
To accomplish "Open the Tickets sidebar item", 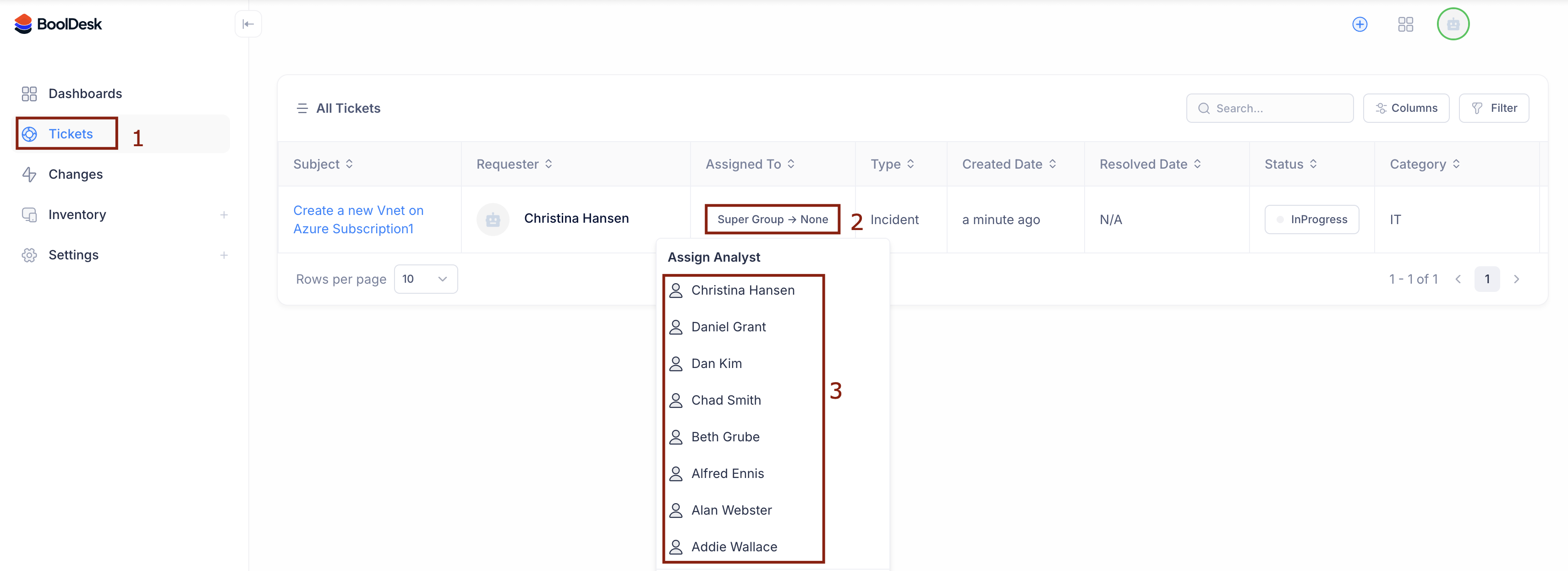I will click(x=70, y=134).
